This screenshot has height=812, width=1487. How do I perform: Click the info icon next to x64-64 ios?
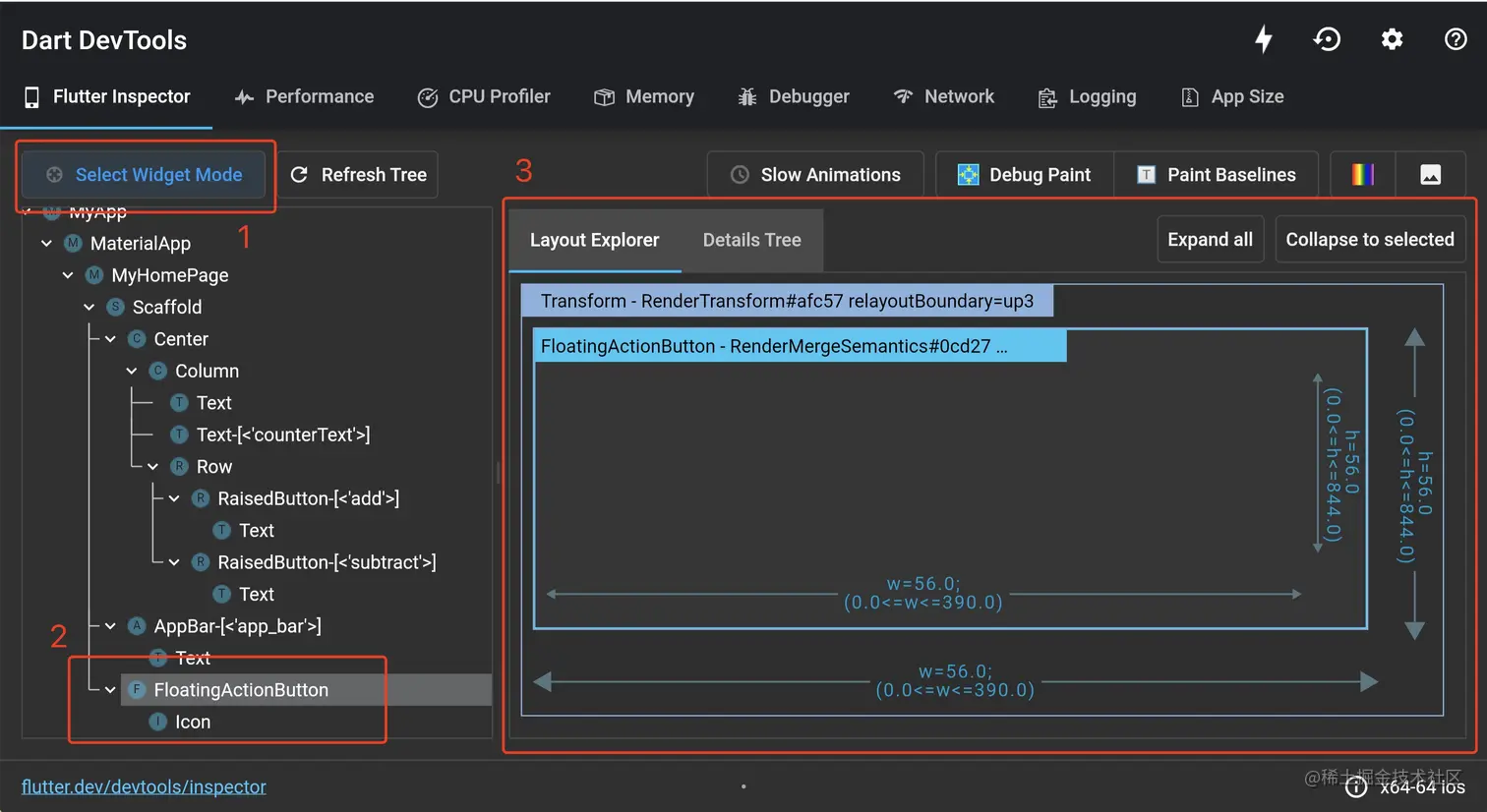pos(1356,786)
